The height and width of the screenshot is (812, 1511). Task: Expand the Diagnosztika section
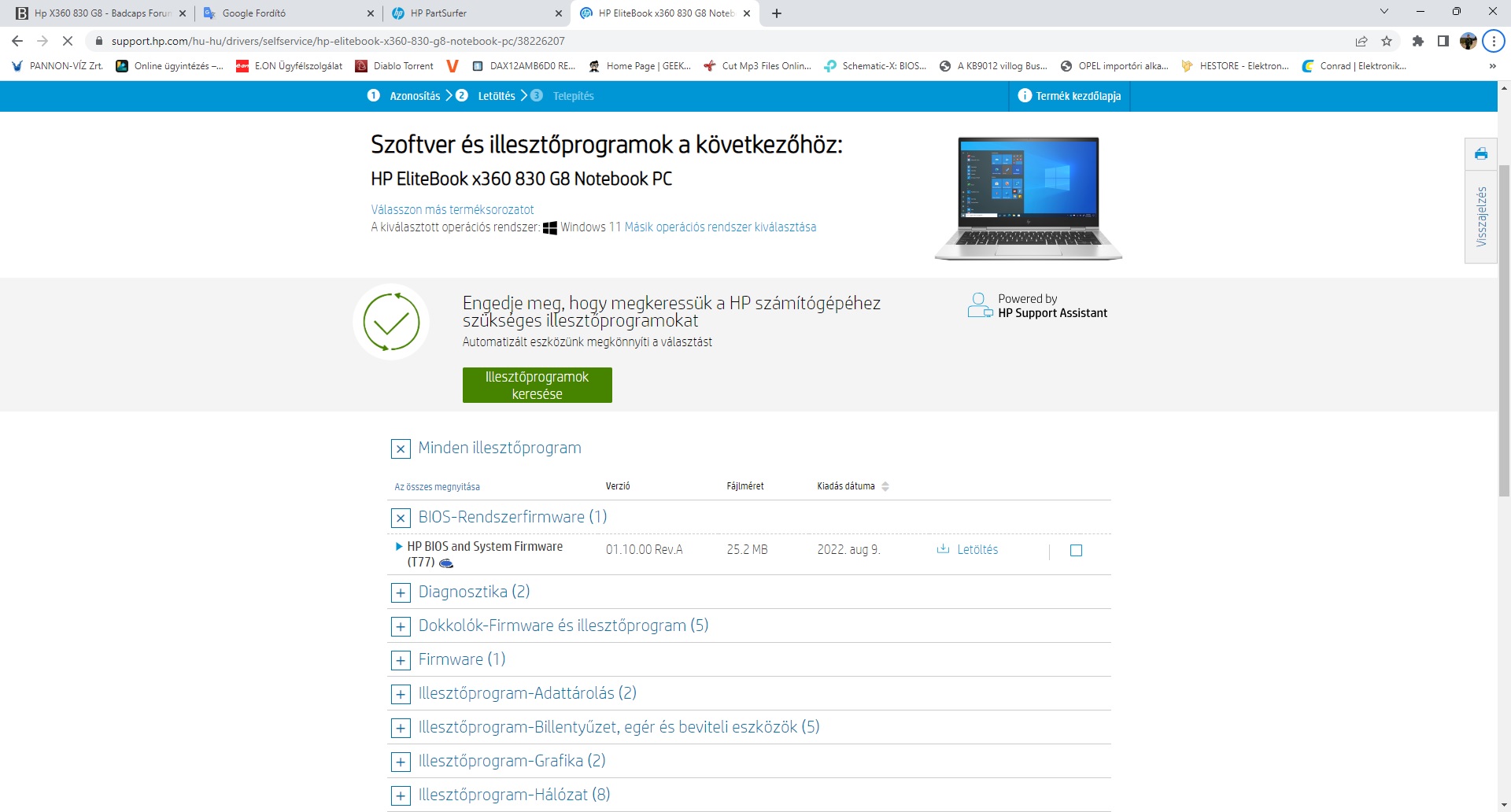coord(401,593)
